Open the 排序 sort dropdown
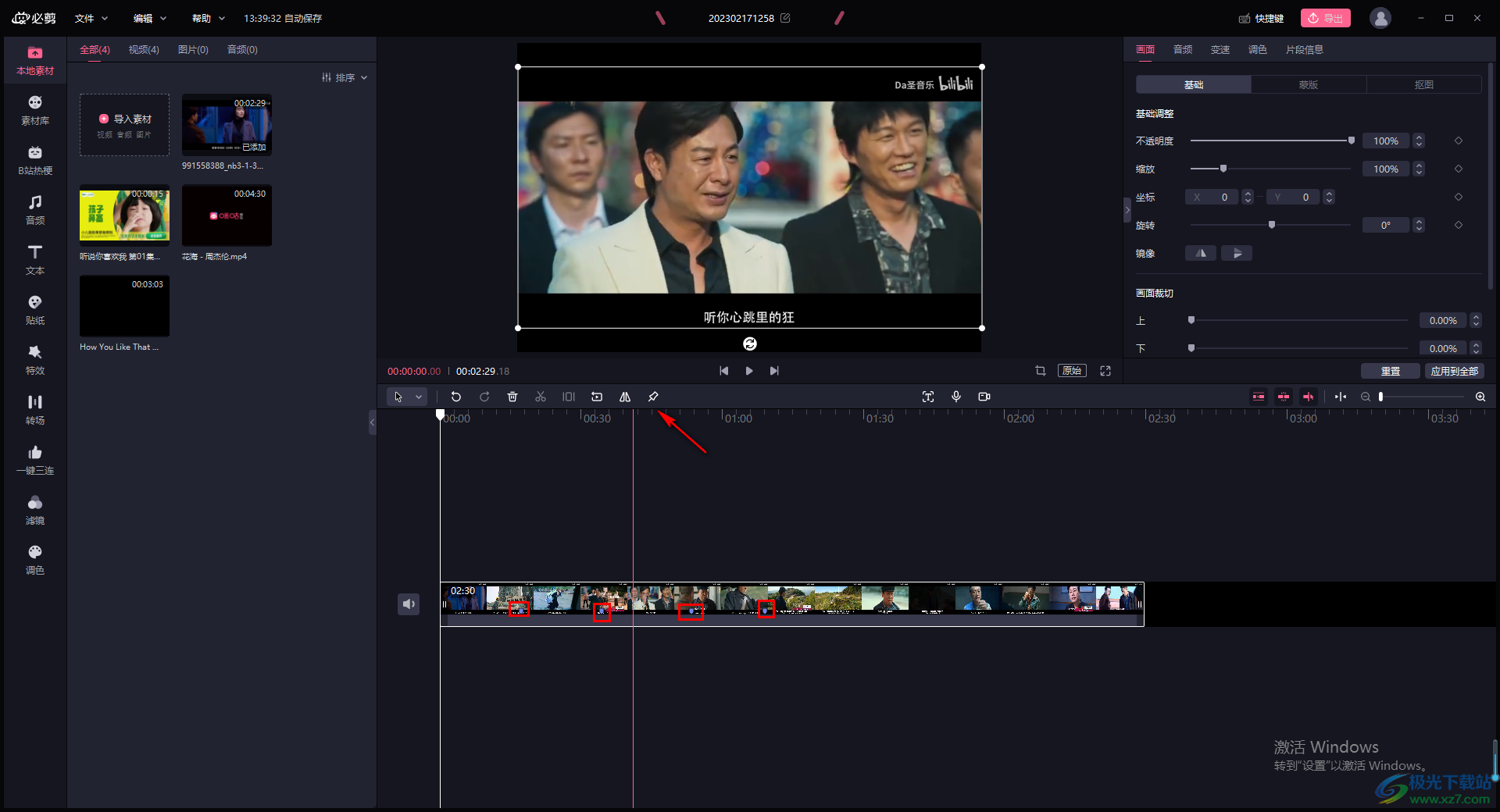Image resolution: width=1500 pixels, height=812 pixels. click(x=345, y=77)
